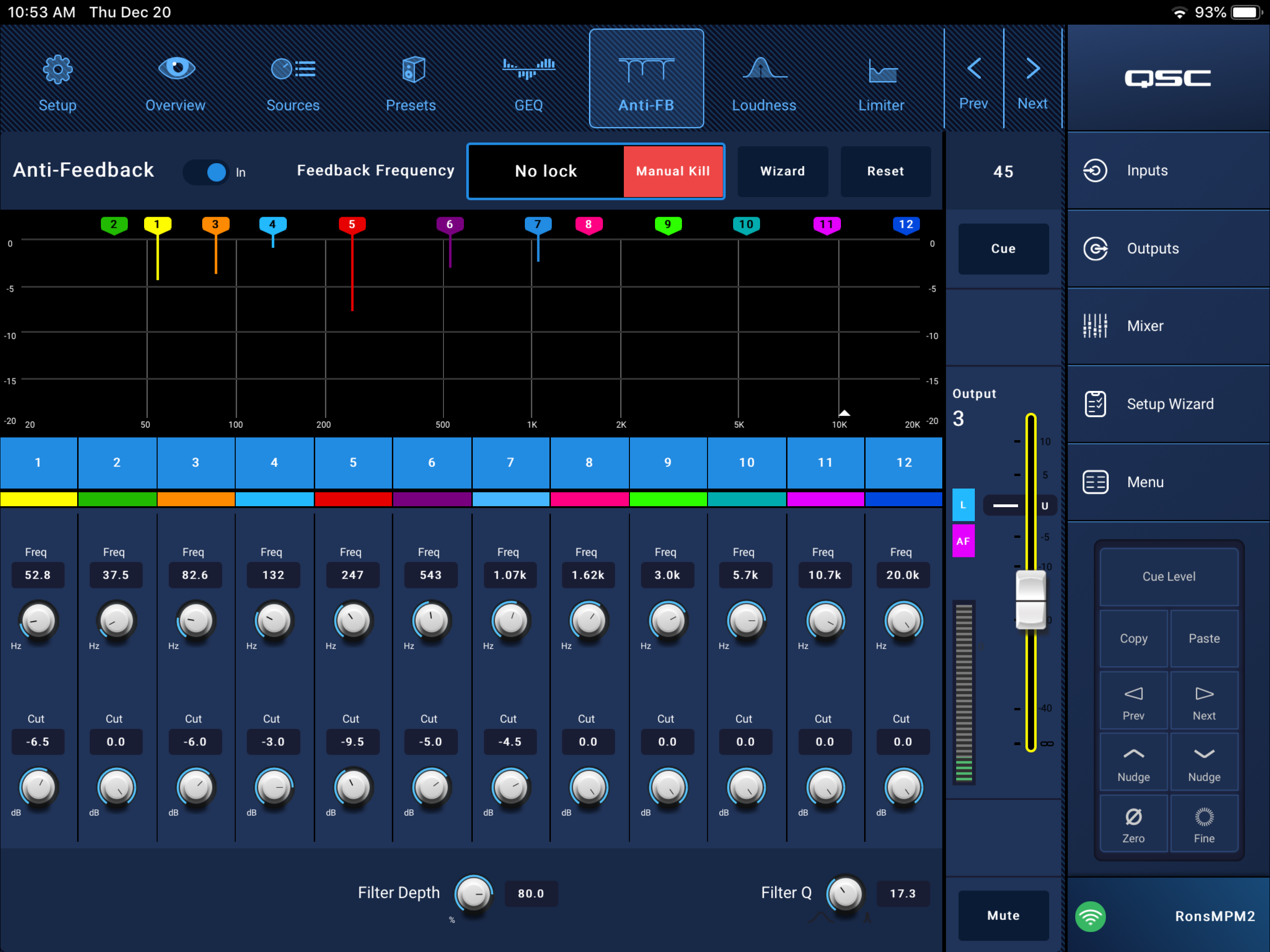
Task: Grab the Output 3 fader handle
Action: click(x=1031, y=600)
